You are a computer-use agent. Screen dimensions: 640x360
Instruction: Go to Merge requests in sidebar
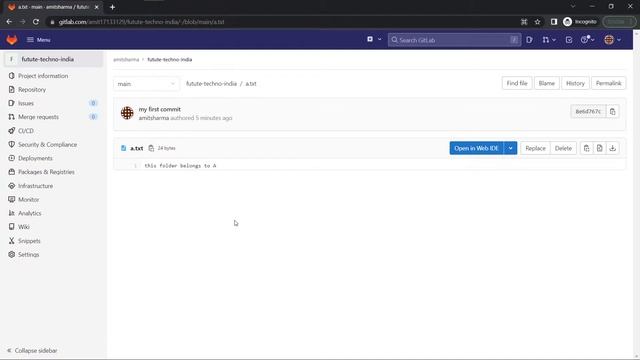pyautogui.click(x=38, y=117)
